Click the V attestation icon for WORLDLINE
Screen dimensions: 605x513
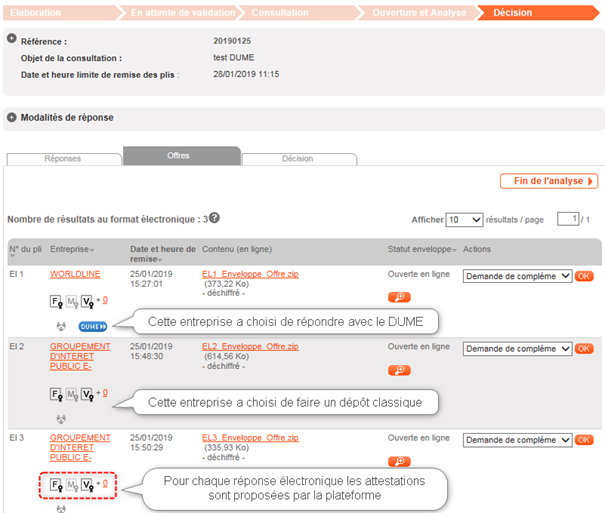(x=89, y=301)
